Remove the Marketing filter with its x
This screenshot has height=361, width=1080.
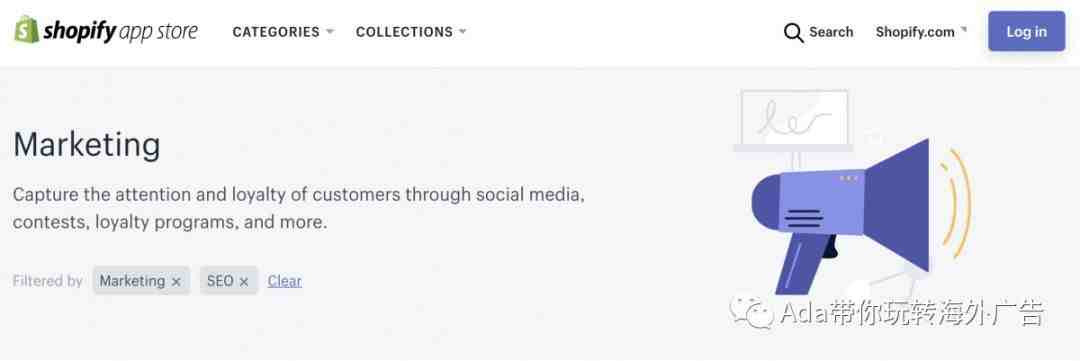point(176,282)
